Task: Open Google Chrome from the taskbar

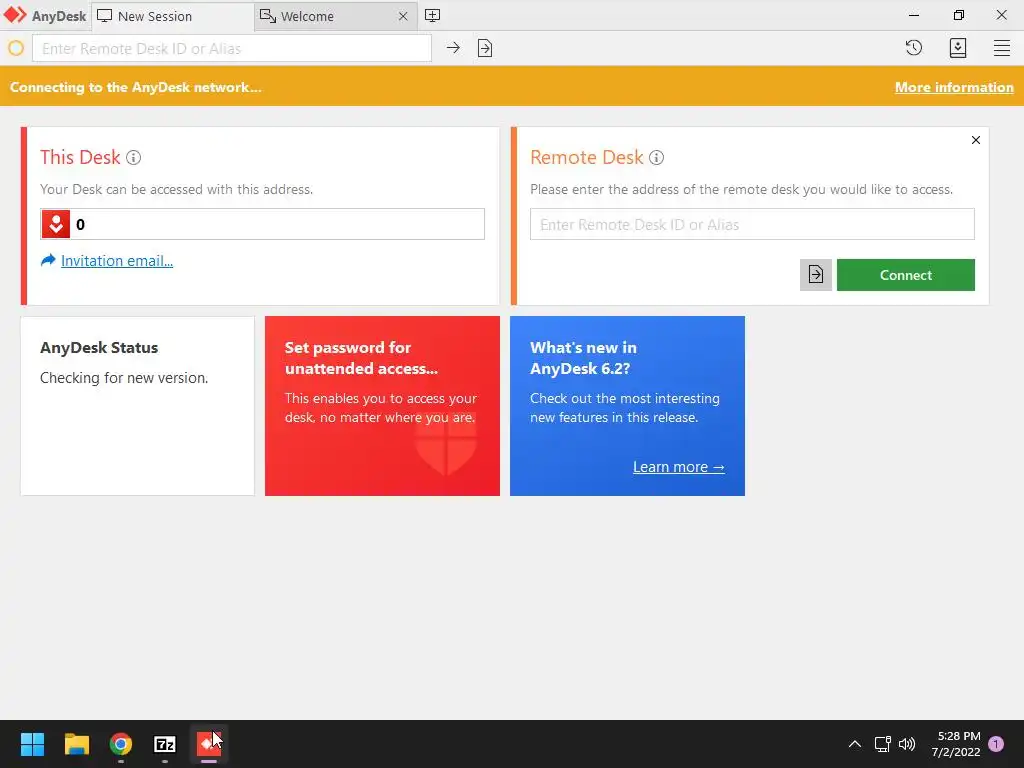Action: click(x=120, y=744)
